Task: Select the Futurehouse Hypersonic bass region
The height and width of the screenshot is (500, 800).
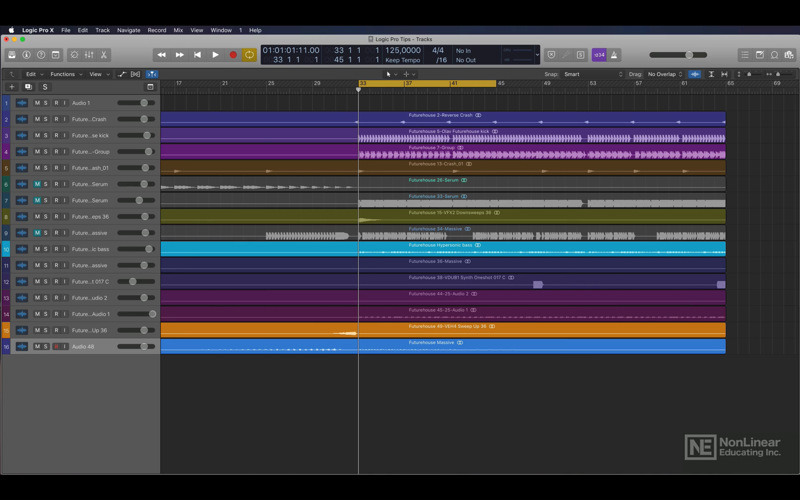Action: [443, 248]
